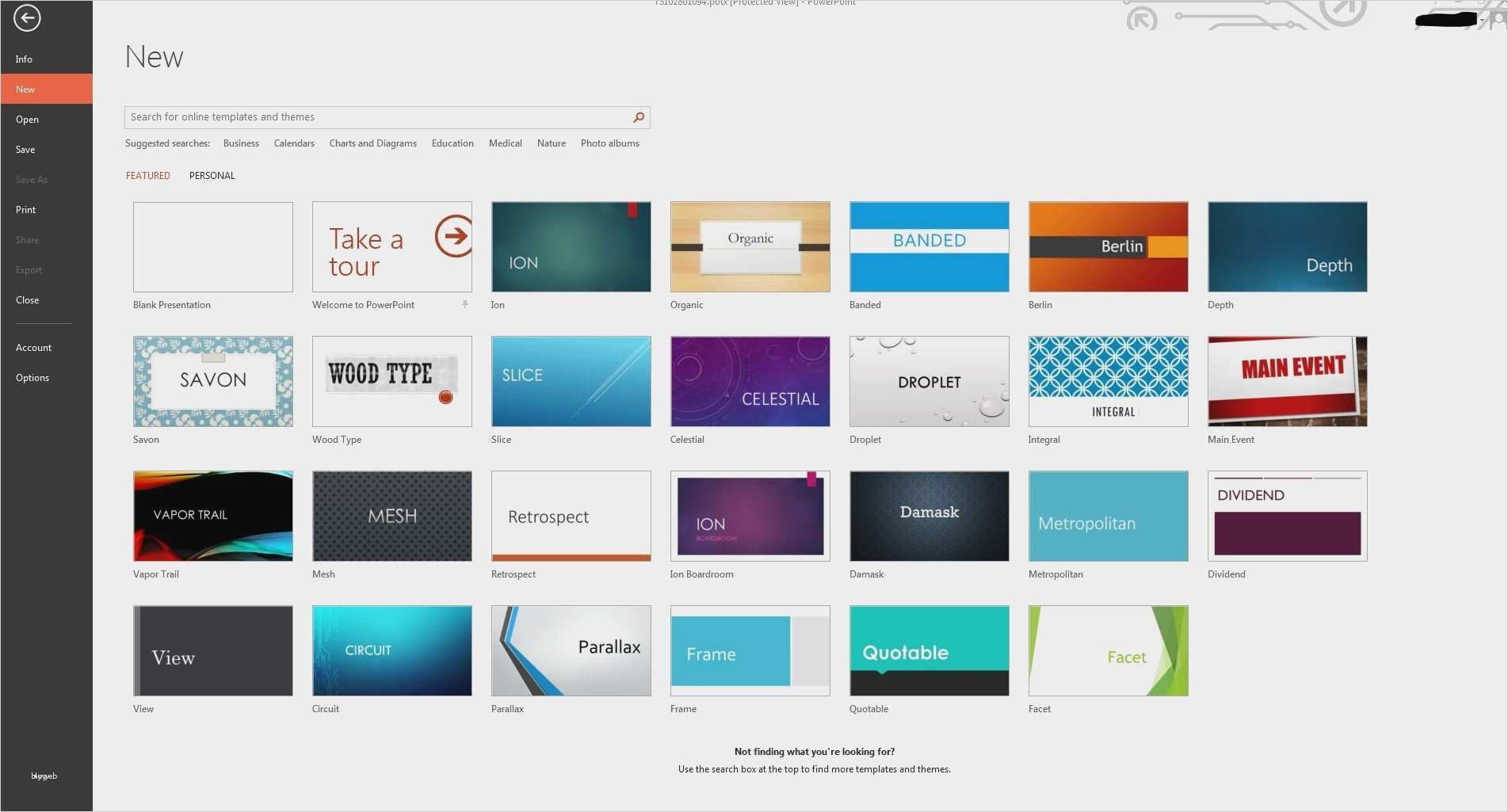Screen dimensions: 1508x812
Task: Select Print in the left sidebar
Action: coord(25,209)
